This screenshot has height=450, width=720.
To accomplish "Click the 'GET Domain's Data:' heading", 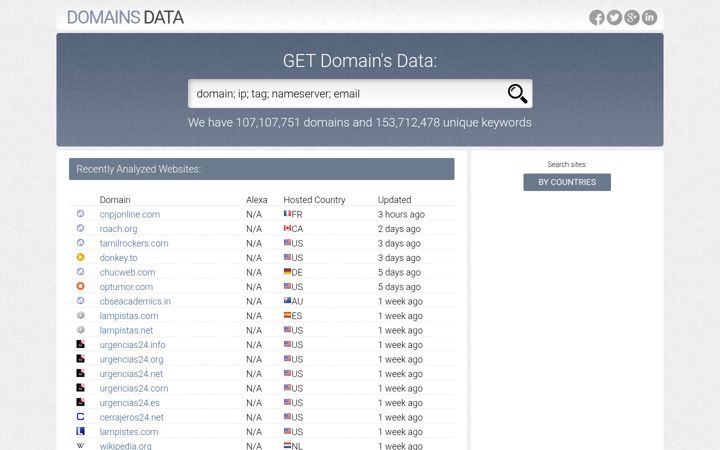I will pos(360,61).
